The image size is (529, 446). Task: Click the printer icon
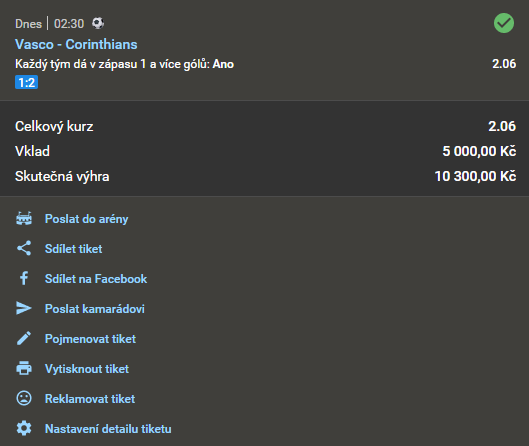click(x=24, y=368)
